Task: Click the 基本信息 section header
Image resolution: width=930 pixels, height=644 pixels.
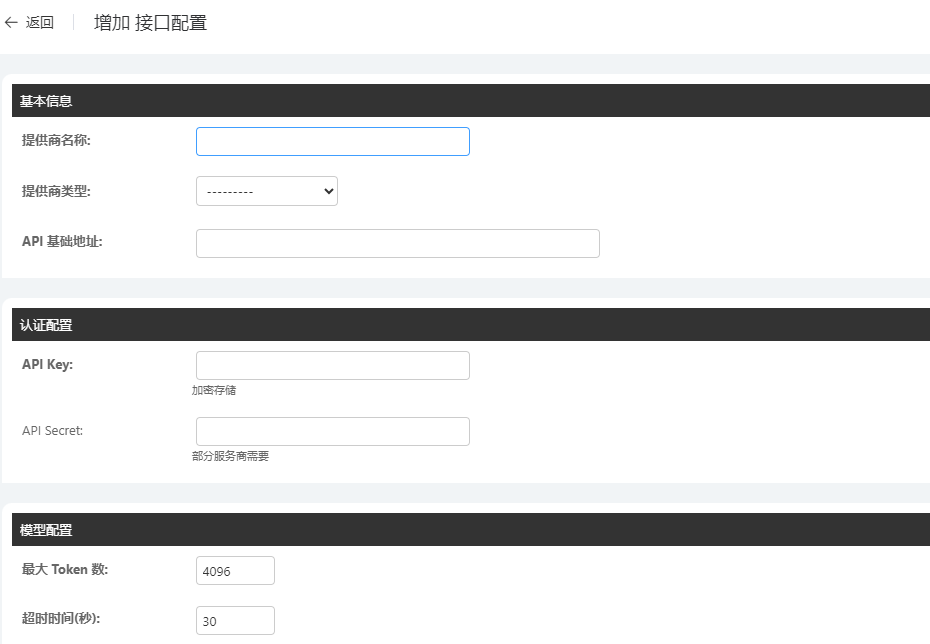Action: tap(46, 101)
